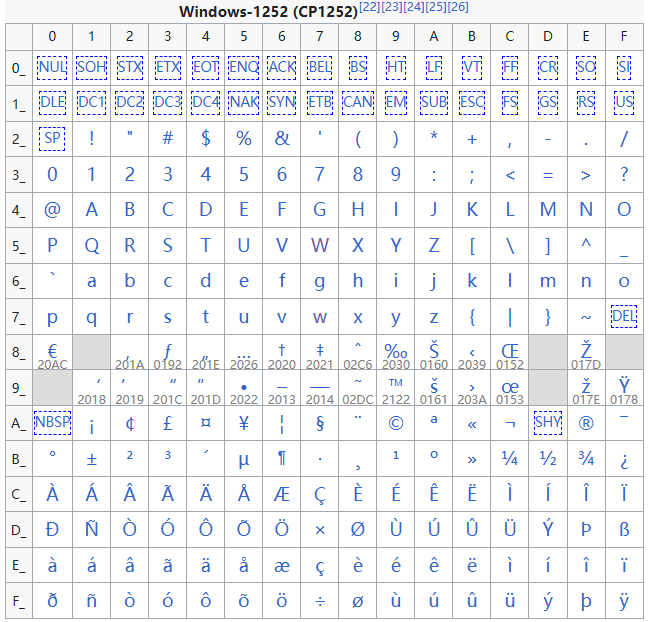The width and height of the screenshot is (649, 622).
Task: Click the division sign ÷ character
Action: pos(320,601)
